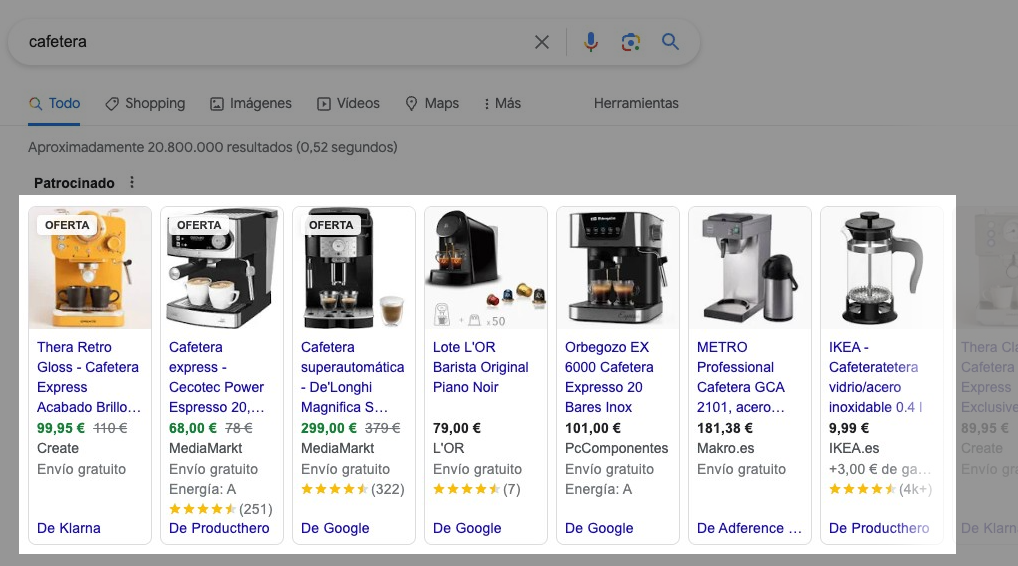The width and height of the screenshot is (1018, 566).
Task: Click De Google under L'OR card
Action: pyautogui.click(x=467, y=528)
